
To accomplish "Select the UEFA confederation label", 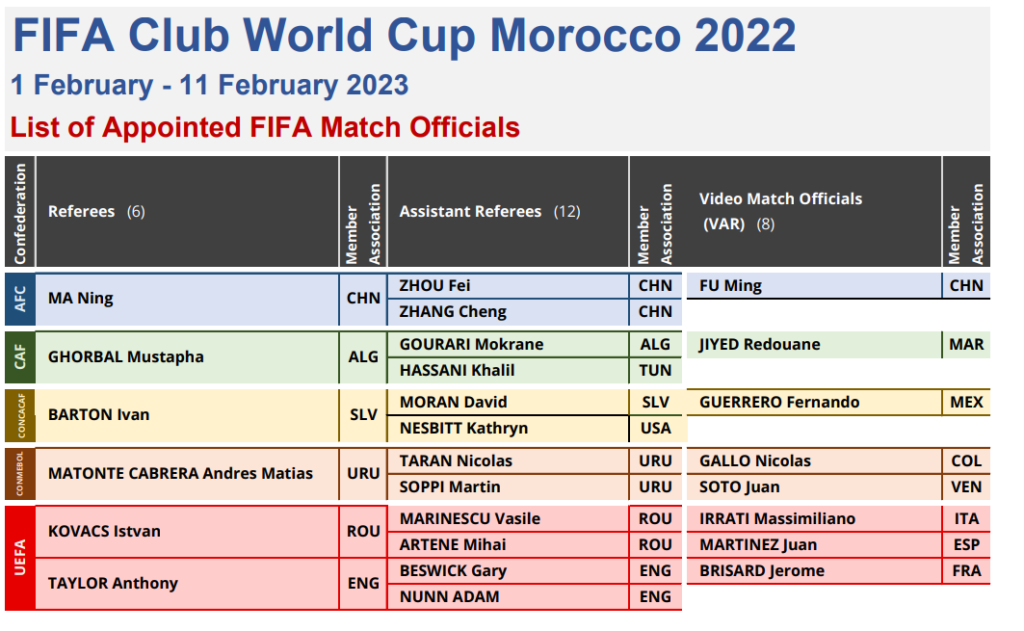I will coord(20,558).
